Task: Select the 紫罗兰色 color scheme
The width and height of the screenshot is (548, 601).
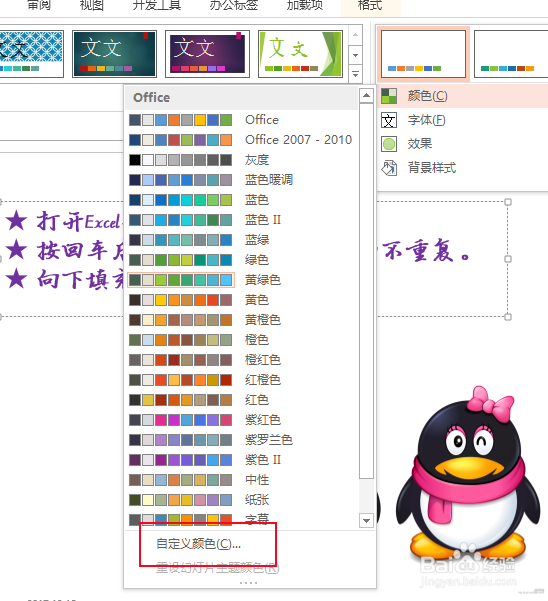Action: coord(241,440)
